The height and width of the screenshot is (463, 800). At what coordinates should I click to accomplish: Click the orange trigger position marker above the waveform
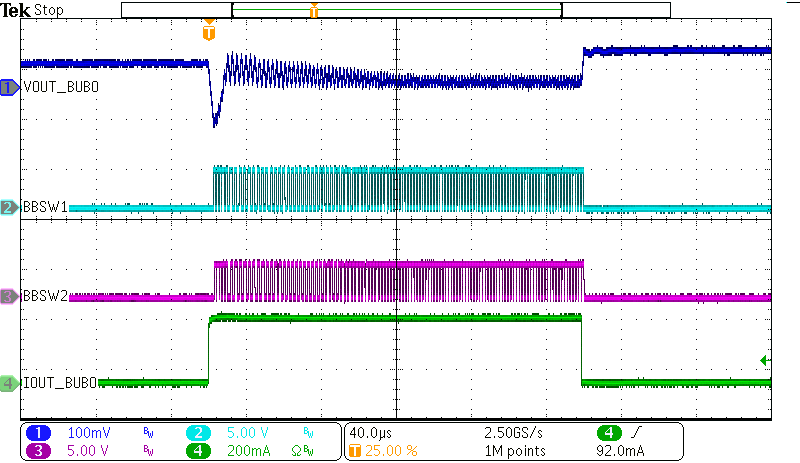(x=208, y=31)
